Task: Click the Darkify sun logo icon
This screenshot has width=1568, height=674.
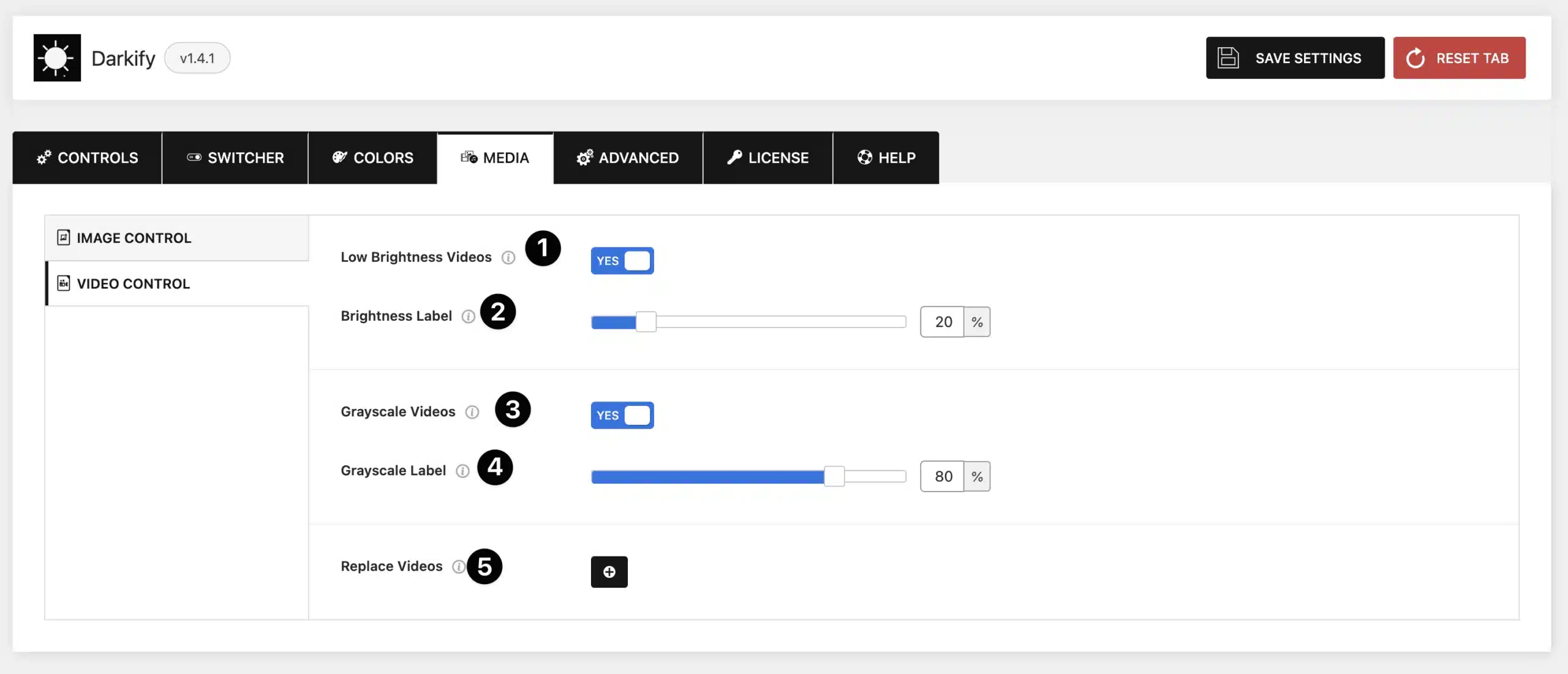Action: (x=57, y=58)
